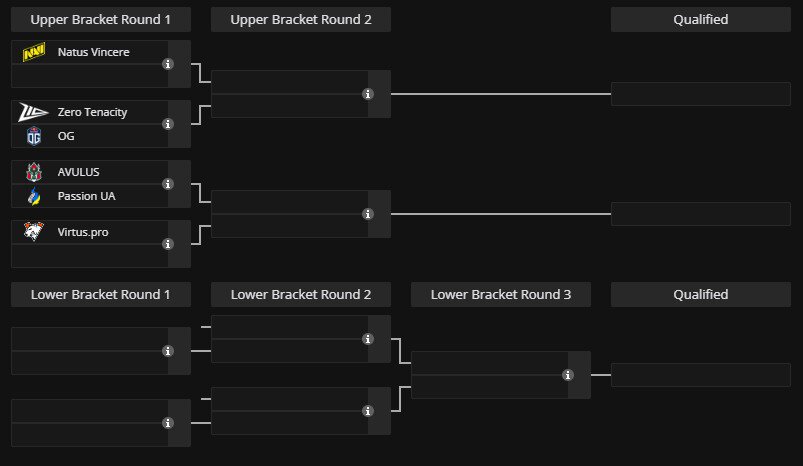Click the Passion UA team name

point(86,196)
